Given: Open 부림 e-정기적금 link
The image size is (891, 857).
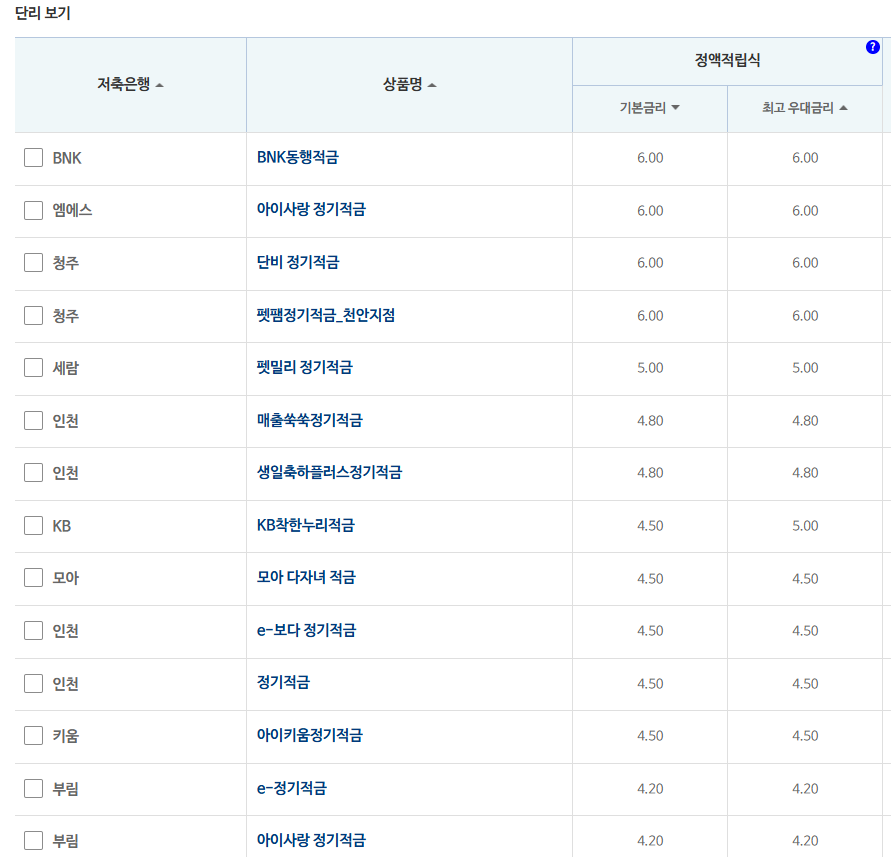Looking at the screenshot, I should click(x=292, y=788).
